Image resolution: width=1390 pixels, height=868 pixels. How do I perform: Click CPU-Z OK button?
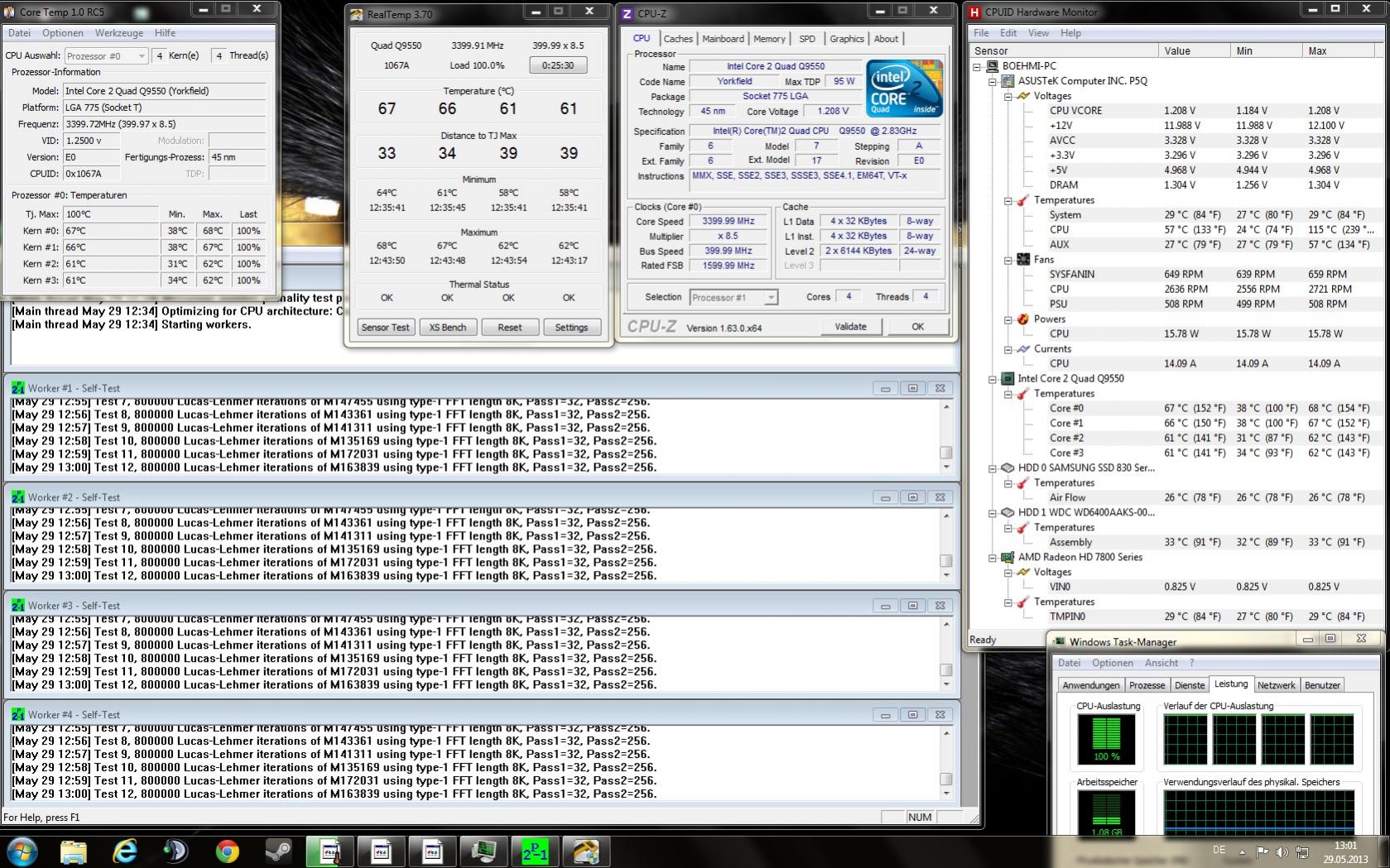[x=917, y=327]
